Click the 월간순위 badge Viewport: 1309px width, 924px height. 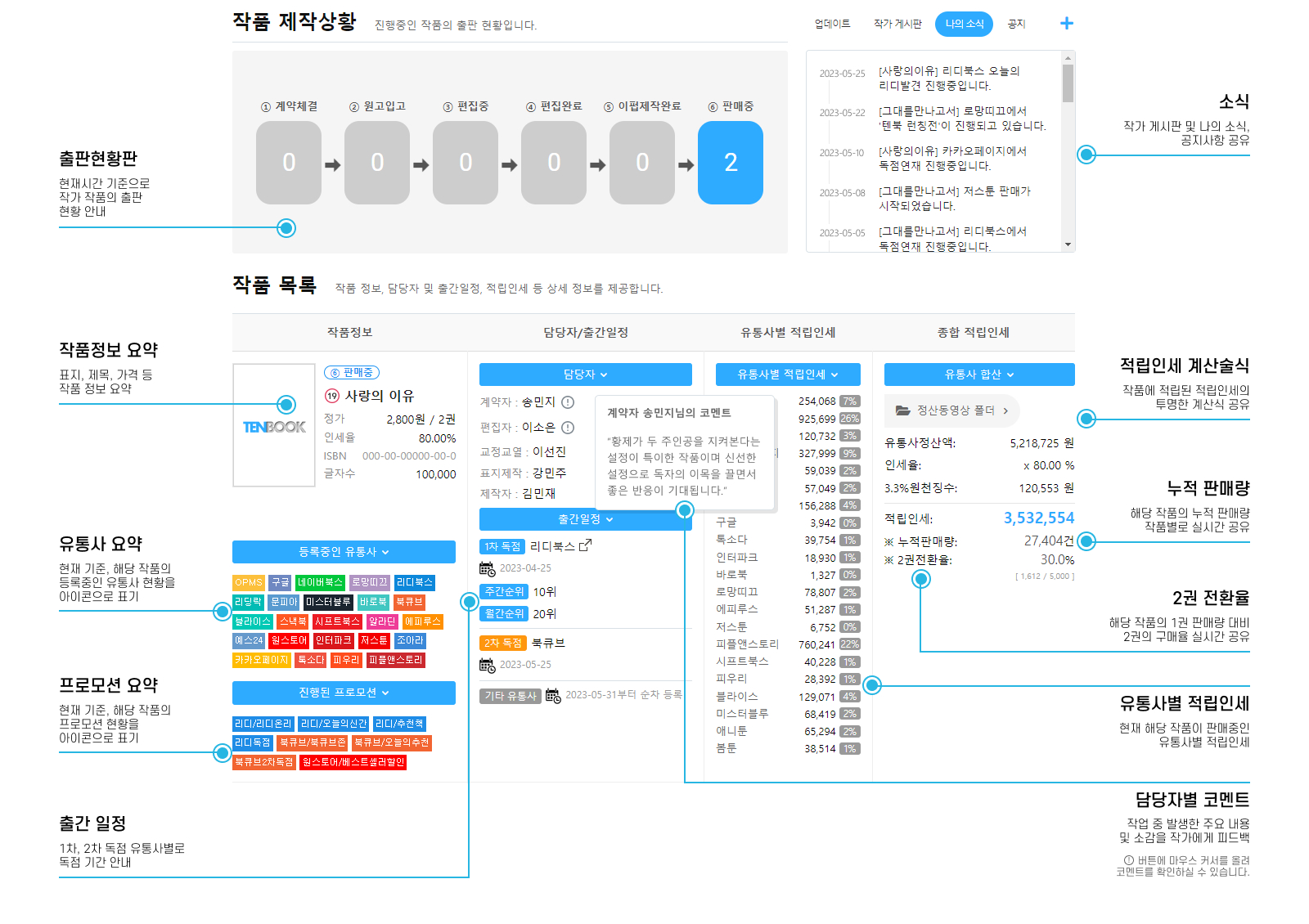tap(504, 613)
